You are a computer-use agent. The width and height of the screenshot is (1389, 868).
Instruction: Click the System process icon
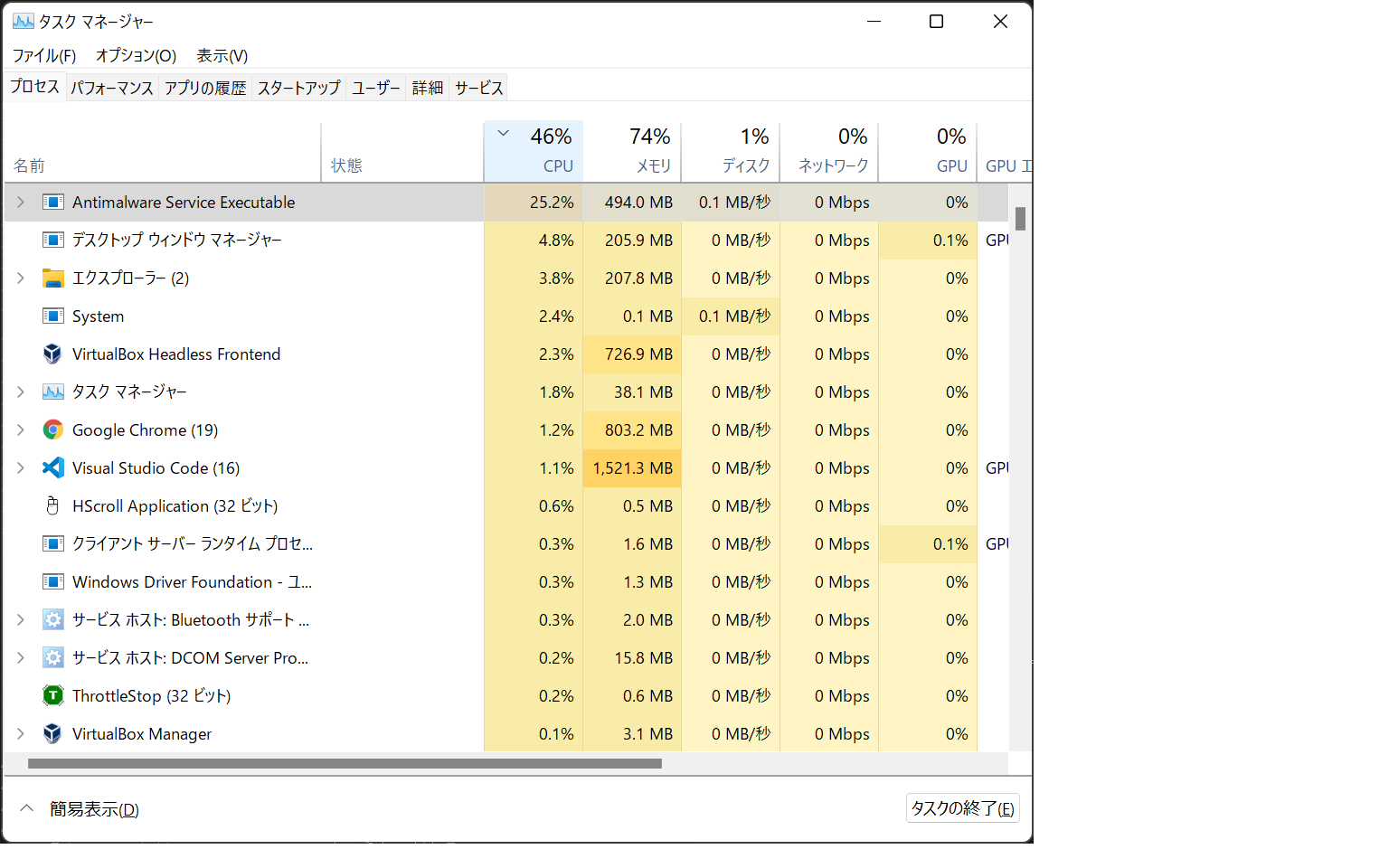pyautogui.click(x=53, y=316)
